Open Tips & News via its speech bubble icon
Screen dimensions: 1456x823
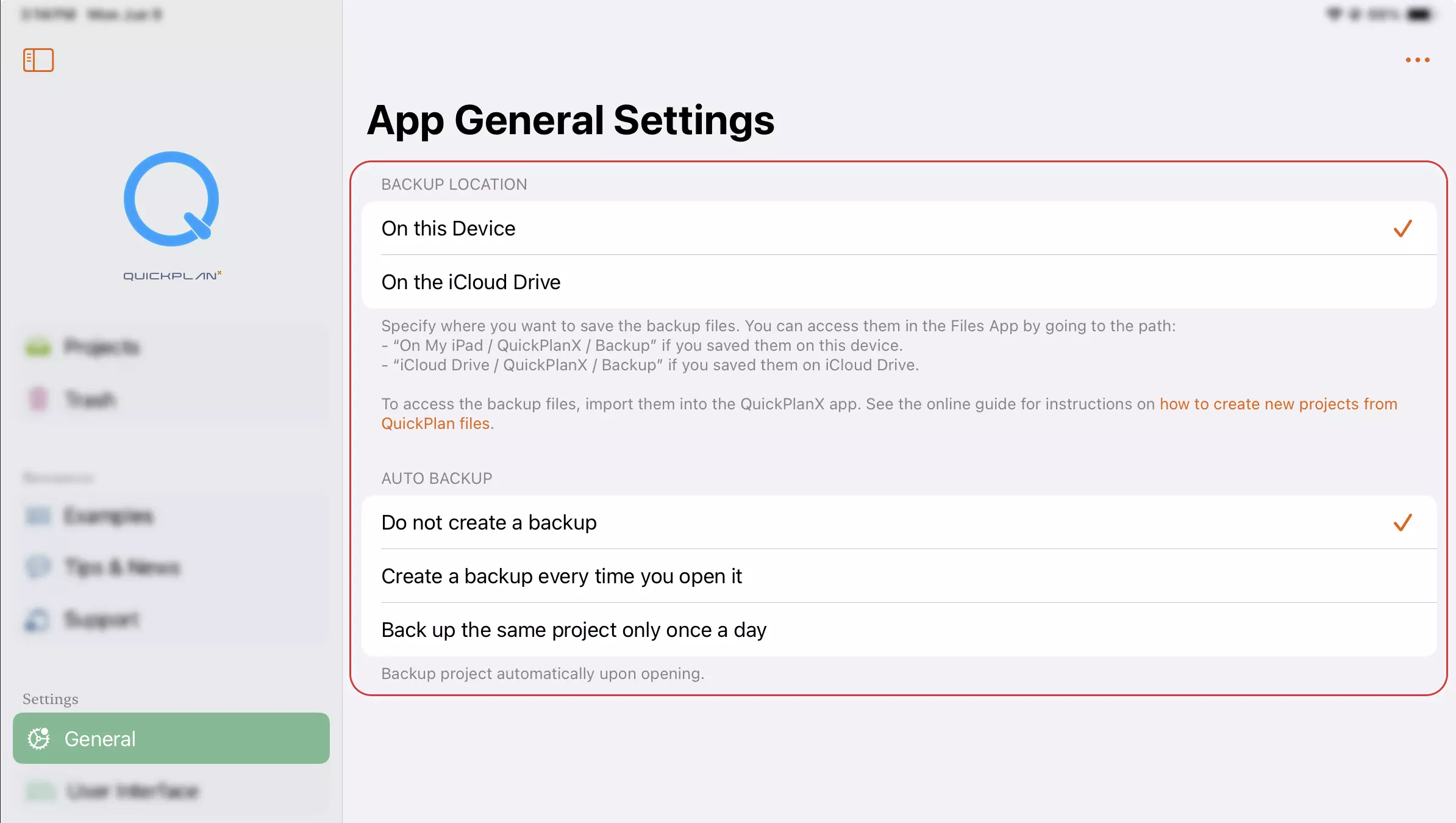click(38, 567)
